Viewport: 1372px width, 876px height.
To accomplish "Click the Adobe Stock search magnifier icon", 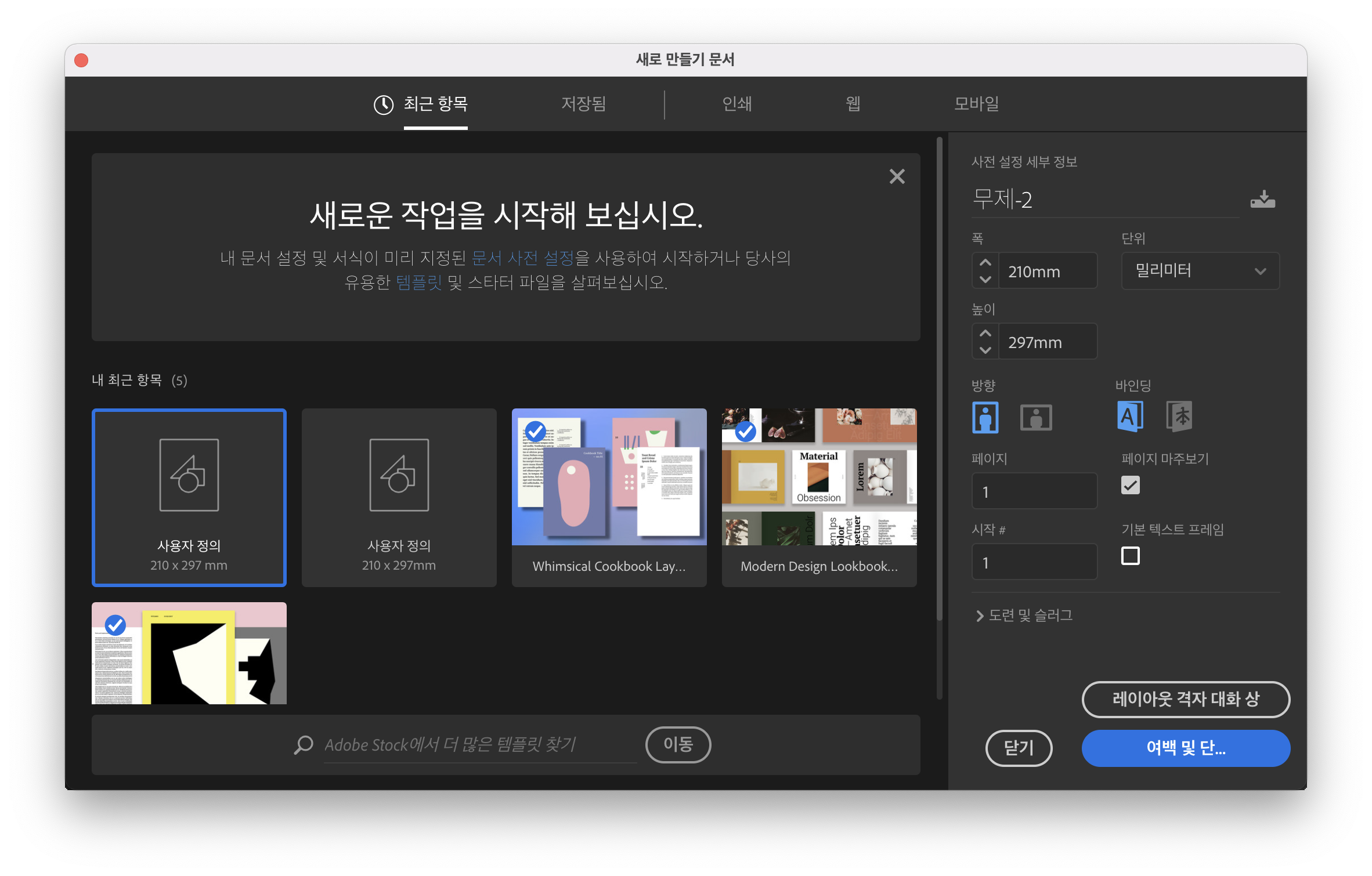I will point(304,744).
